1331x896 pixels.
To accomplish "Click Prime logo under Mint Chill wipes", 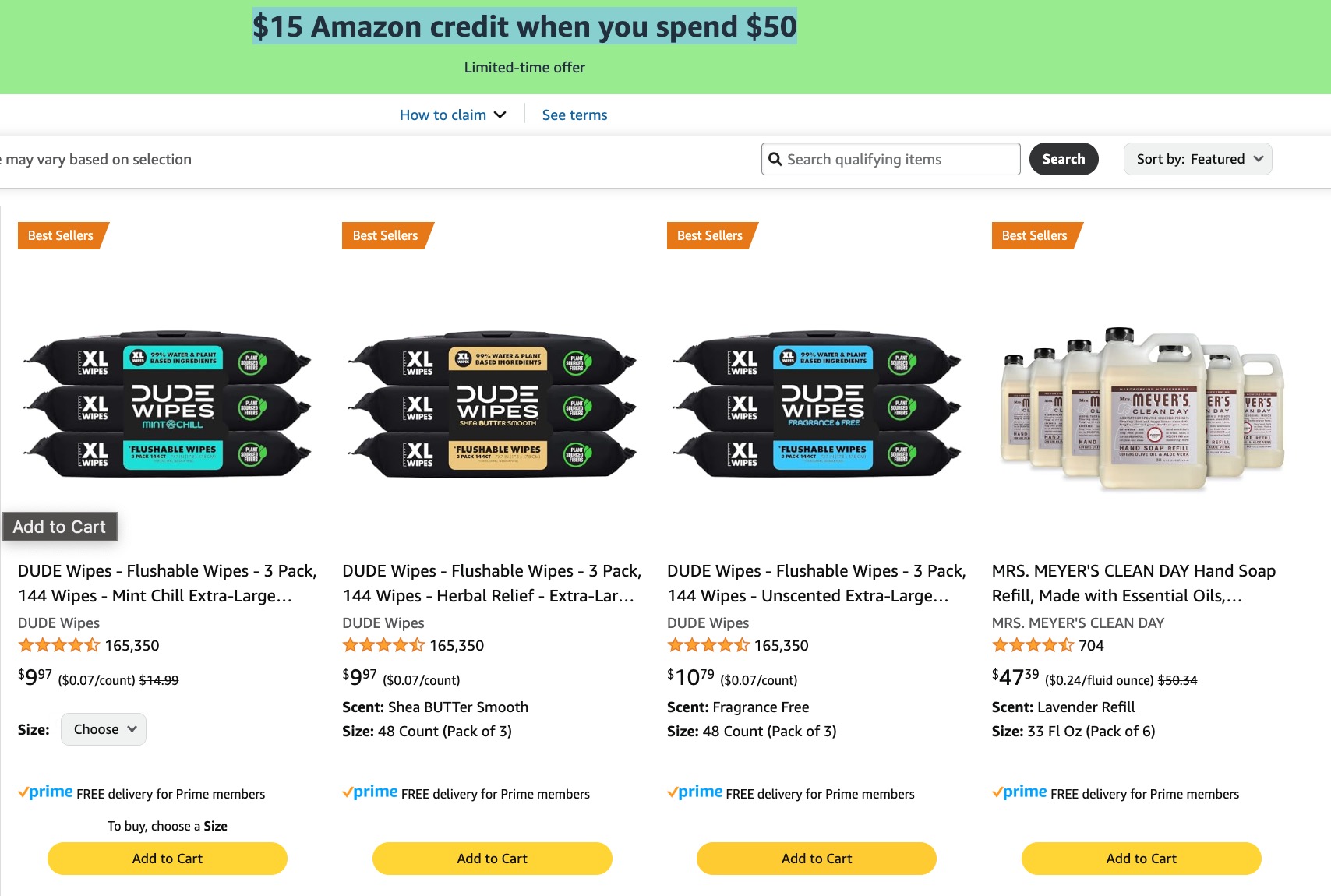I will (46, 792).
